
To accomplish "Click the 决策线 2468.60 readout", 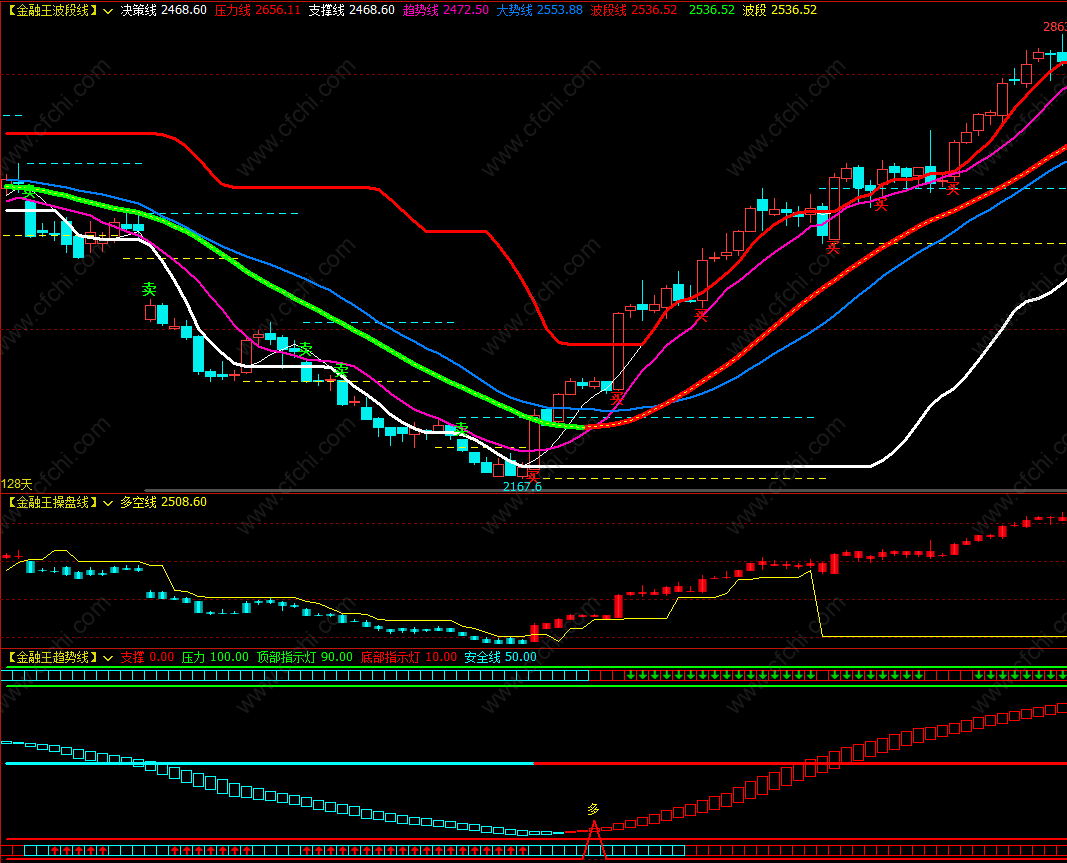I will pos(163,10).
